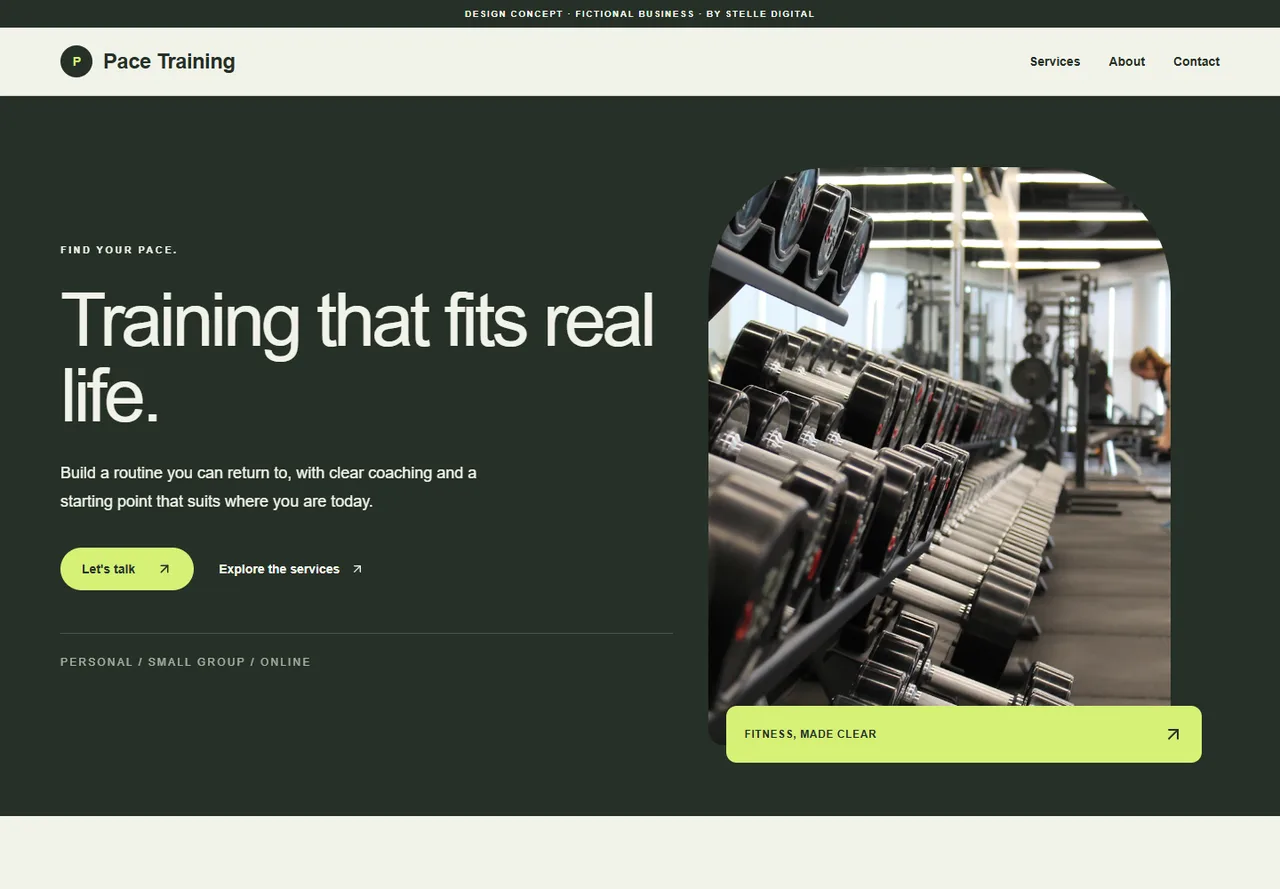Open the Contact nav link
The width and height of the screenshot is (1280, 889).
click(x=1196, y=62)
